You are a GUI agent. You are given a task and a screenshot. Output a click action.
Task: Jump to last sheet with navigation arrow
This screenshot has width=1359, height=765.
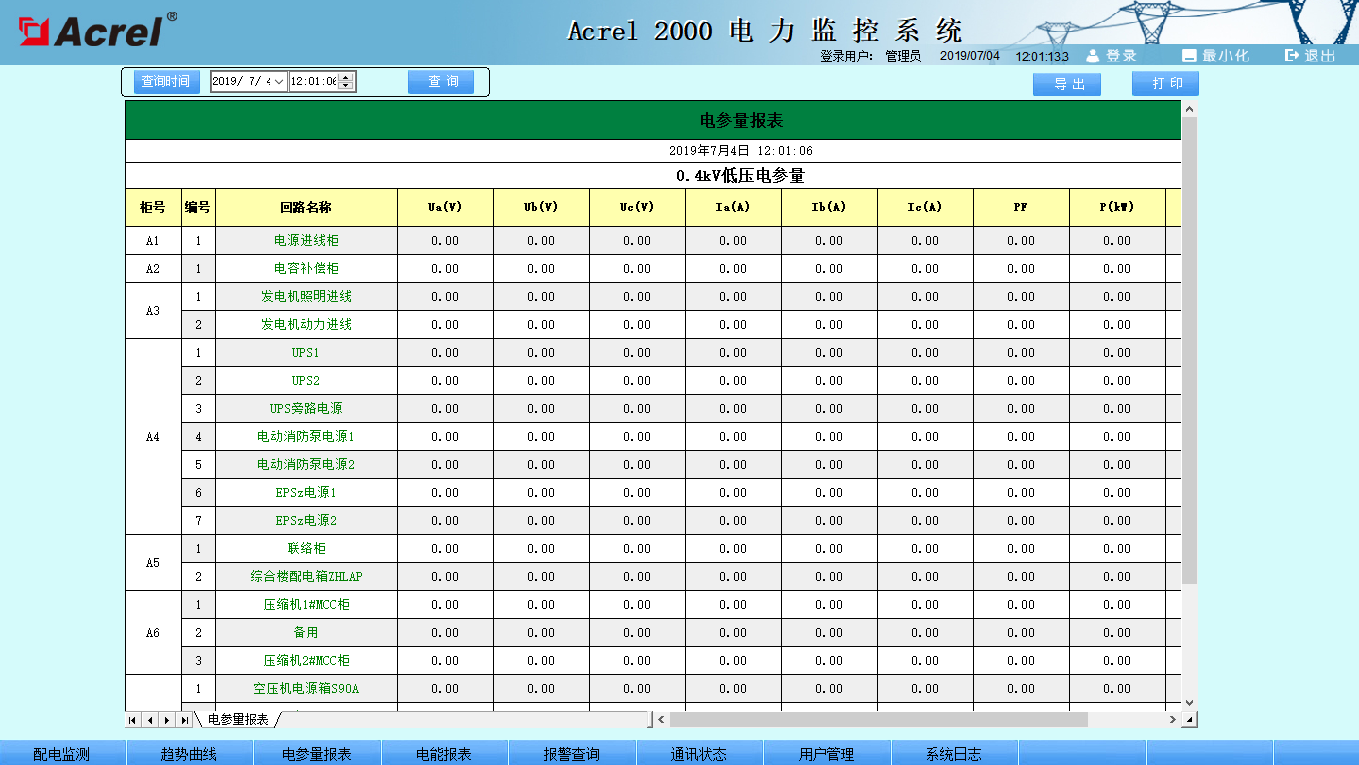coord(185,720)
